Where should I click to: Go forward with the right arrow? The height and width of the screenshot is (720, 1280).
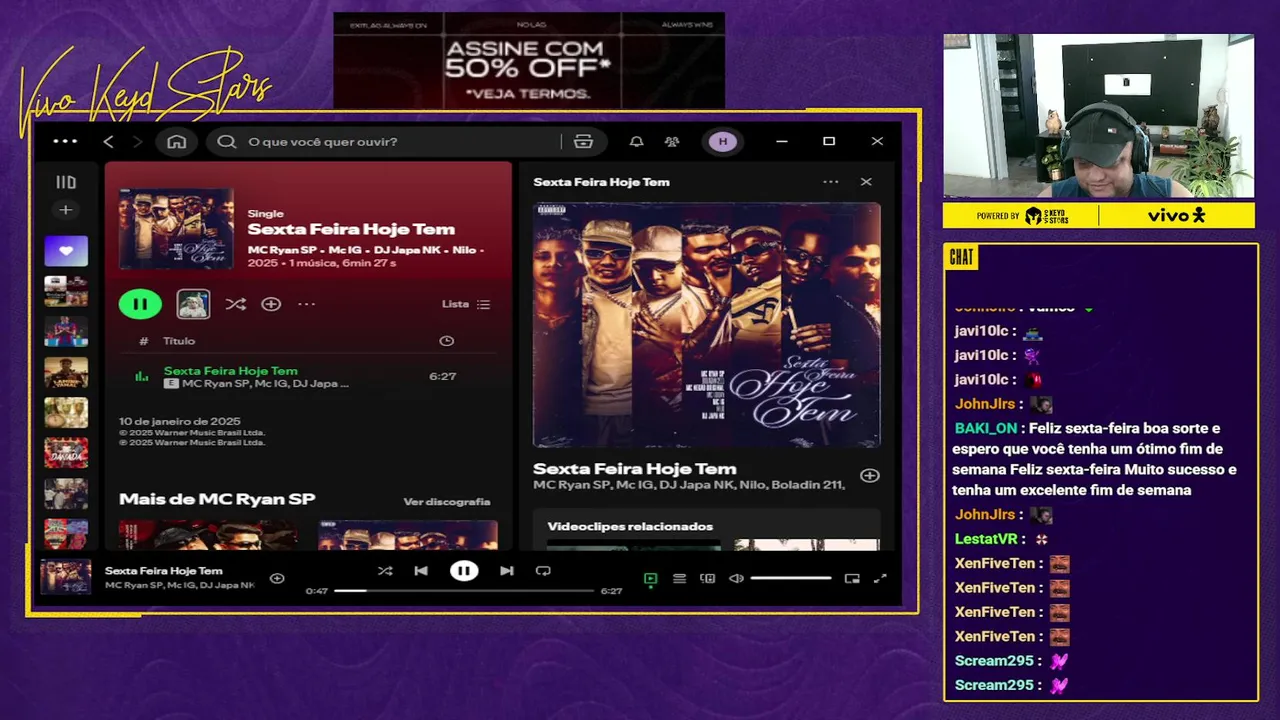pyautogui.click(x=138, y=142)
